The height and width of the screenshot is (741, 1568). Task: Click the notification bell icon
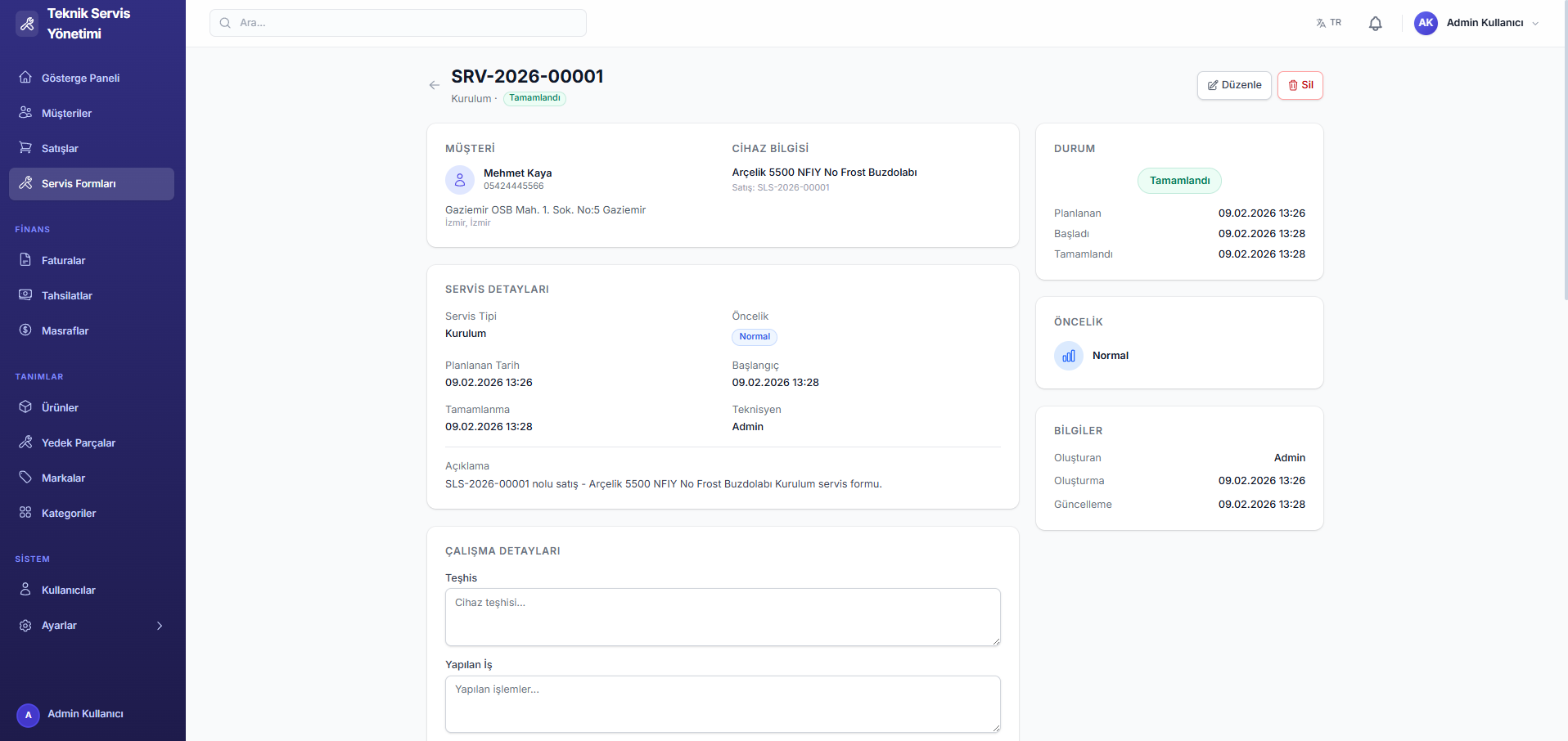click(x=1375, y=24)
